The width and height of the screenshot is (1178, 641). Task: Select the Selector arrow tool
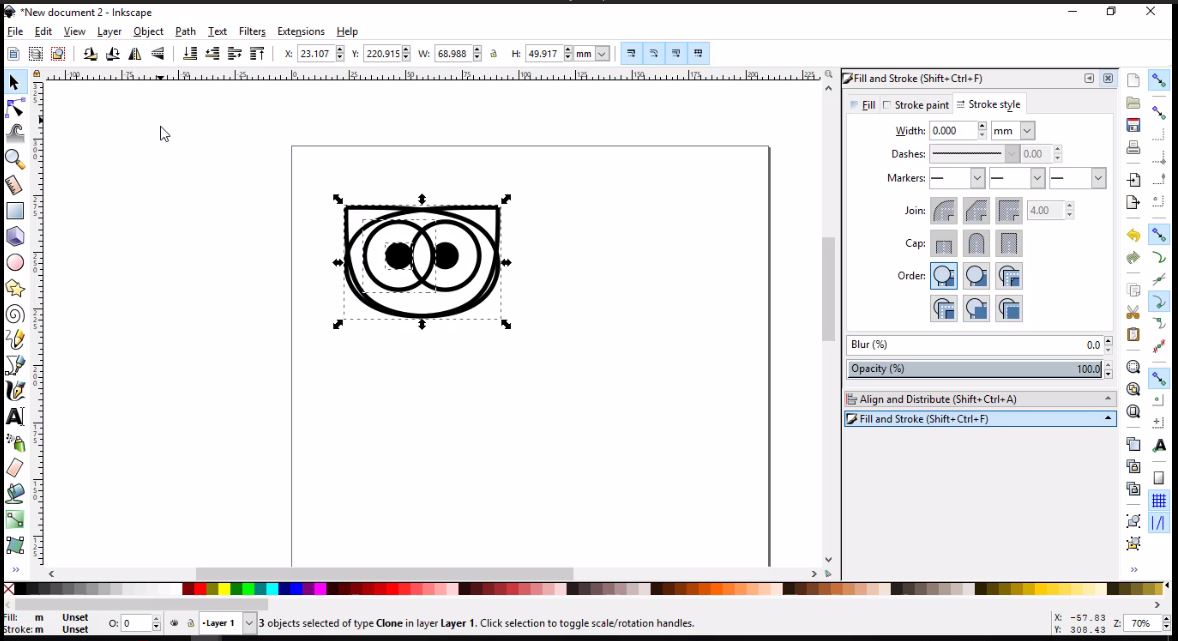[14, 82]
